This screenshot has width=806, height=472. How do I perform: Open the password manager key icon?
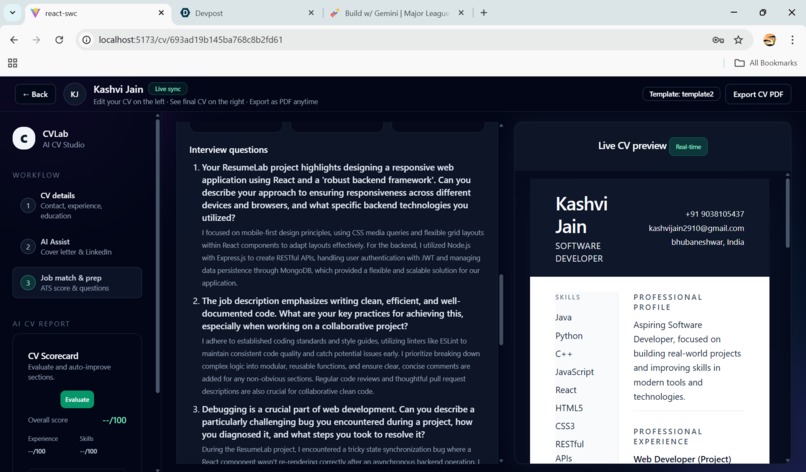[x=718, y=40]
